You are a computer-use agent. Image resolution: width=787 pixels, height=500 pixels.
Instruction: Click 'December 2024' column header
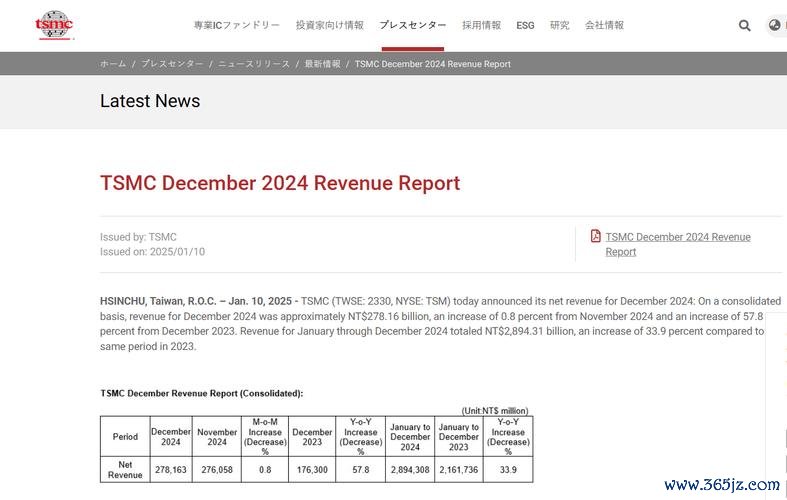pyautogui.click(x=171, y=436)
